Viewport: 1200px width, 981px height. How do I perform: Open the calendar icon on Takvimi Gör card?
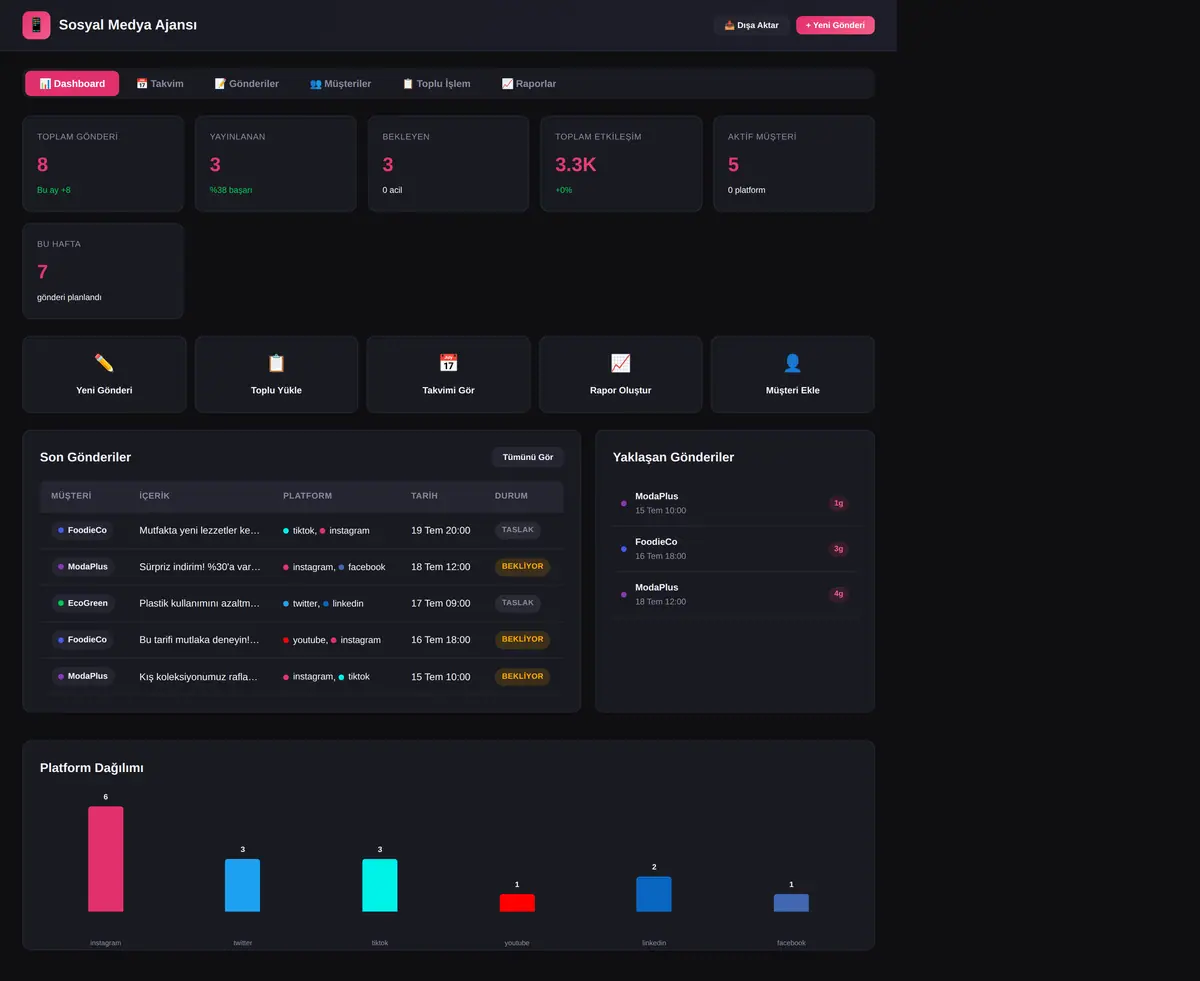coord(448,363)
